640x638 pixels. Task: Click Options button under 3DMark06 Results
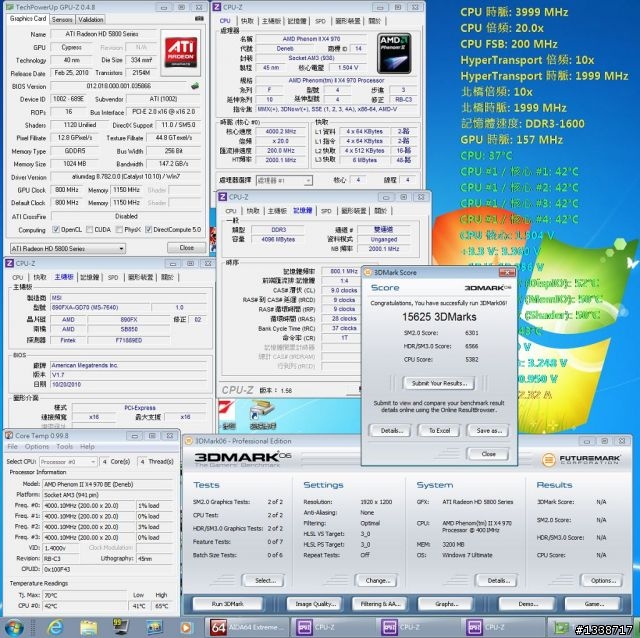click(602, 580)
